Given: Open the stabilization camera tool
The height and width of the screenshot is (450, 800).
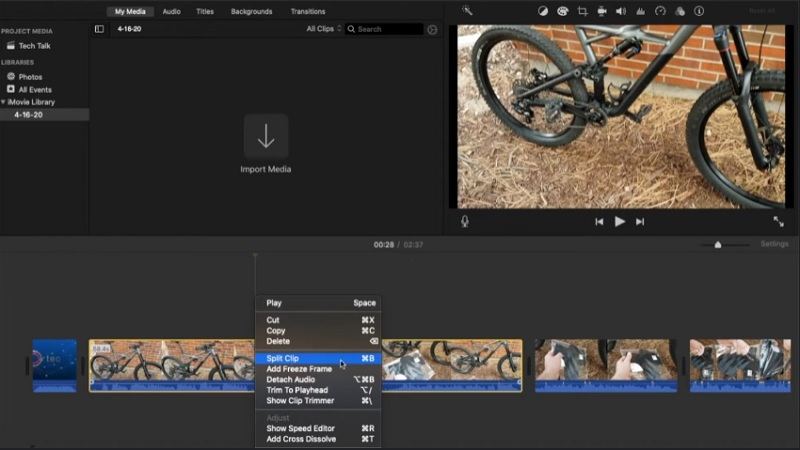Looking at the screenshot, I should click(x=602, y=11).
